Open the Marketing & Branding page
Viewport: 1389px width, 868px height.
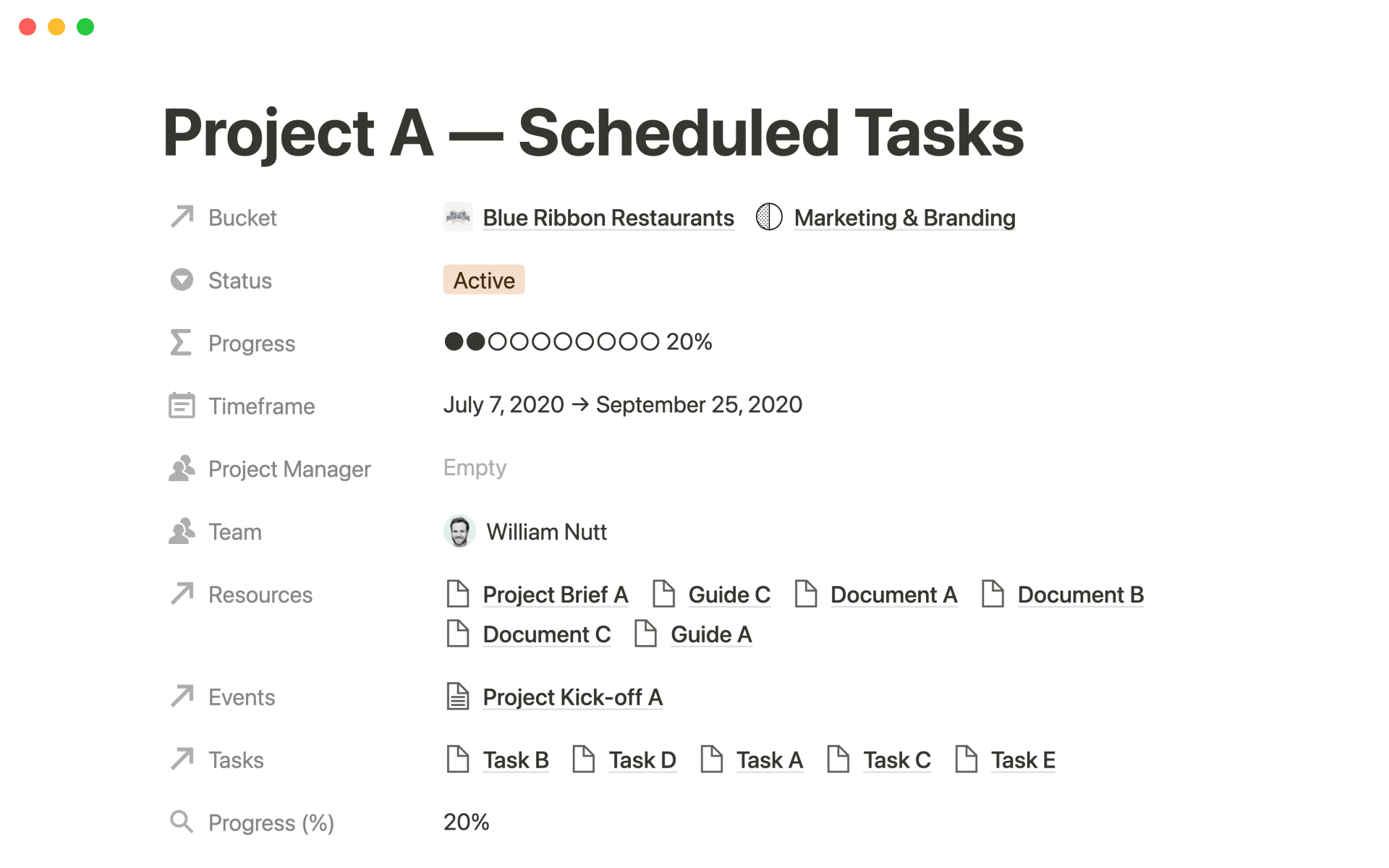point(904,217)
